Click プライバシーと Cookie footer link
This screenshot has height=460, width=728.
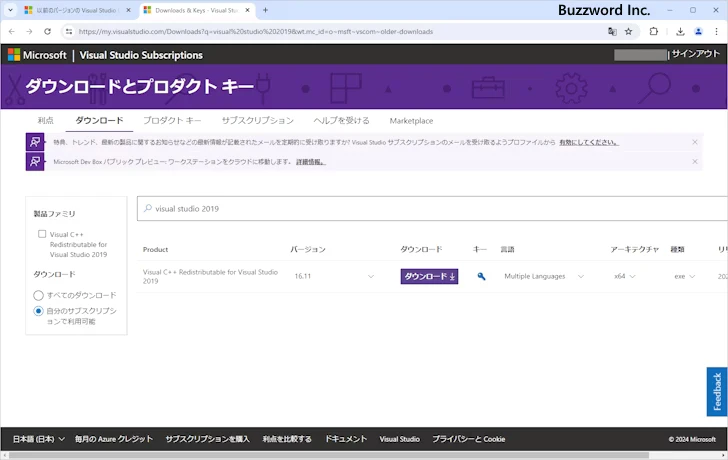pos(469,439)
